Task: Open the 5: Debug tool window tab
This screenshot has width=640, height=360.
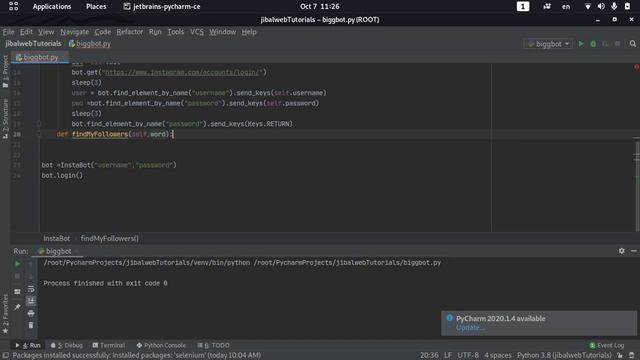Action: click(67, 345)
